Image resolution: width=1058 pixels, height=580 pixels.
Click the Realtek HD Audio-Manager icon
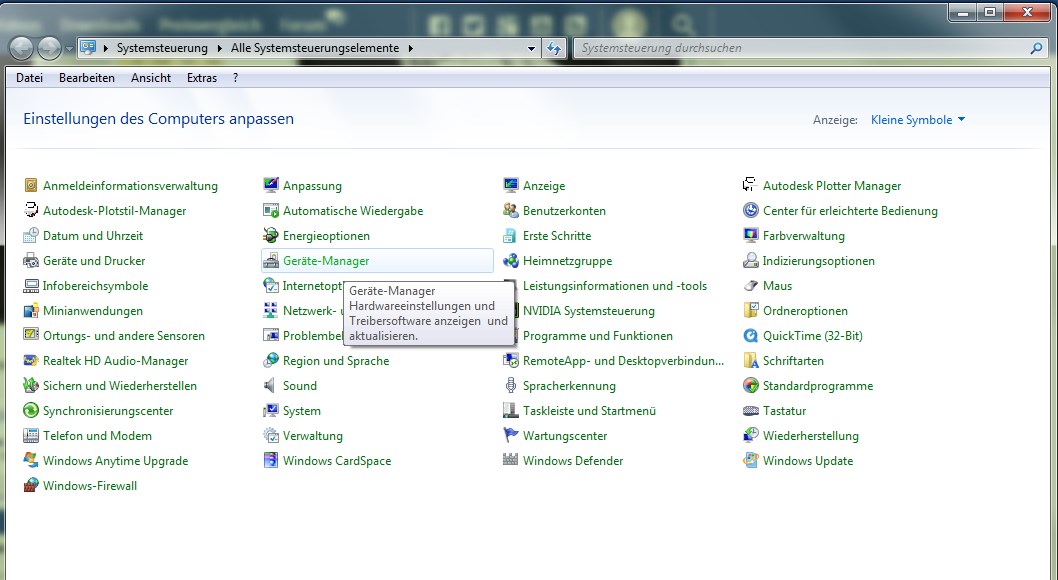[30, 361]
